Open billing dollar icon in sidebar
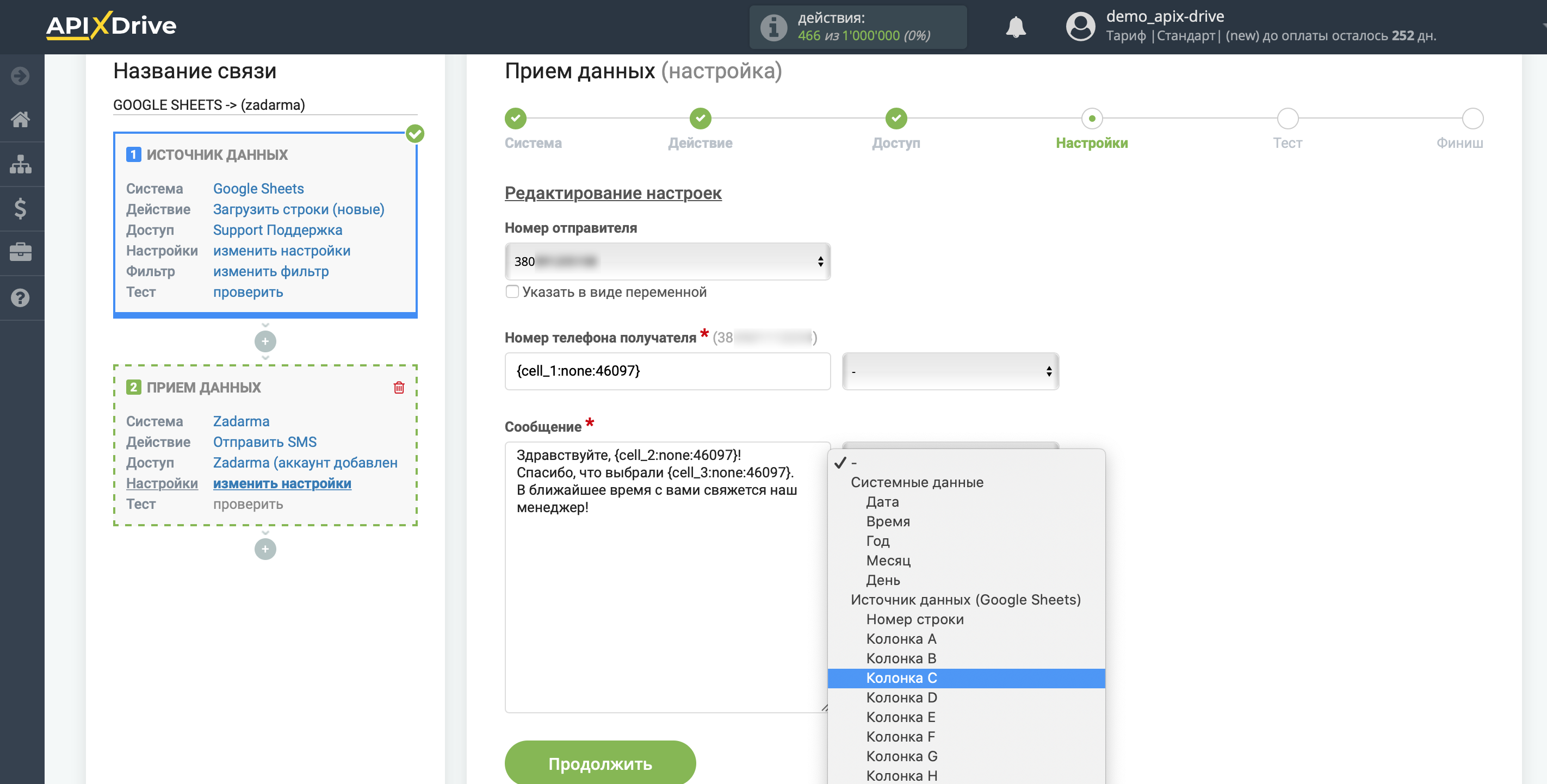Image resolution: width=1547 pixels, height=784 pixels. click(x=21, y=208)
